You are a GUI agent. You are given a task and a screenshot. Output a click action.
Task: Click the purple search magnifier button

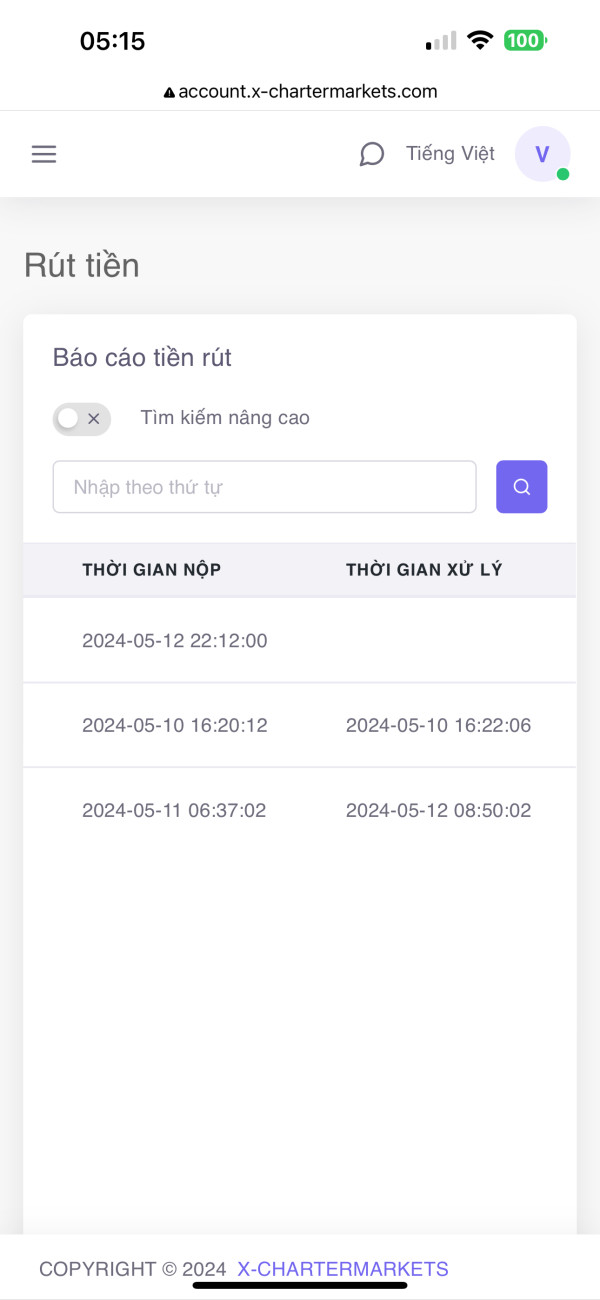521,487
